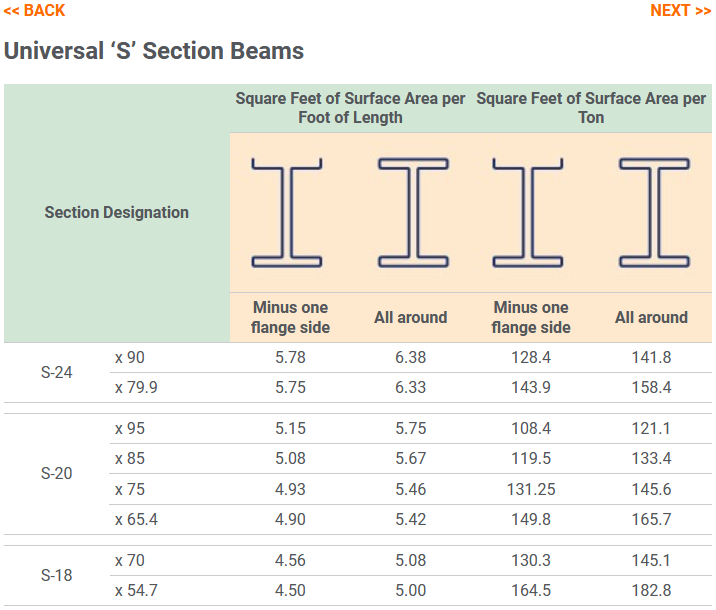Click the 'x 90' row weight
716x610 pixels.
(130, 357)
